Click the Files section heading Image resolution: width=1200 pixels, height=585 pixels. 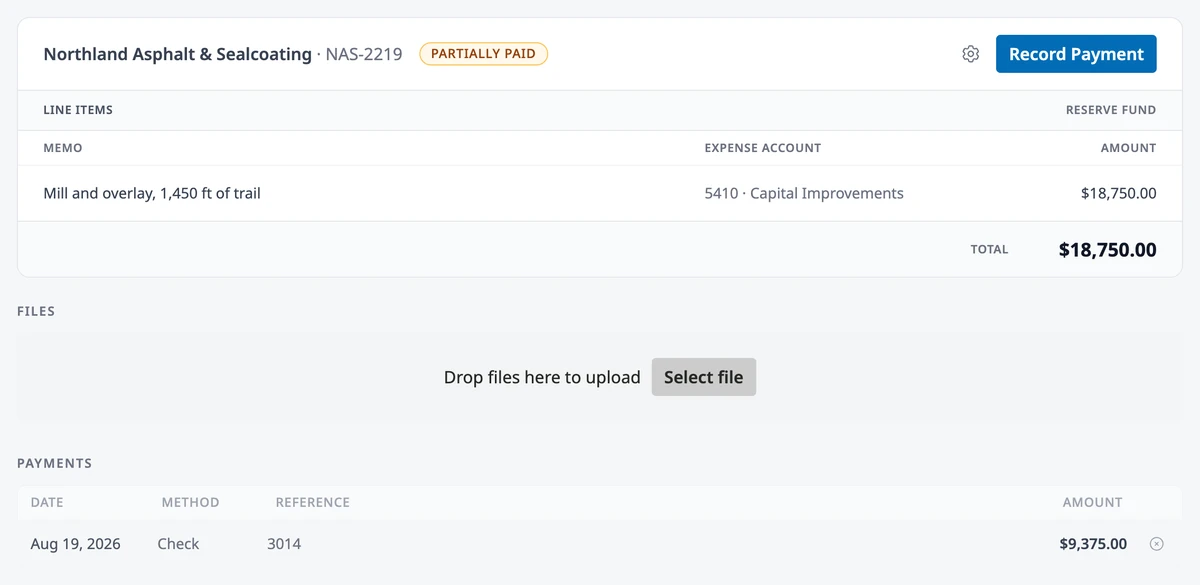point(36,311)
